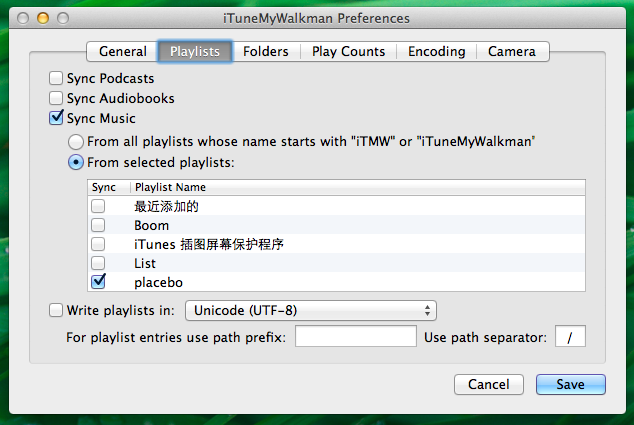Tick the Sync Audiobooks checkbox
The height and width of the screenshot is (425, 634).
57,98
